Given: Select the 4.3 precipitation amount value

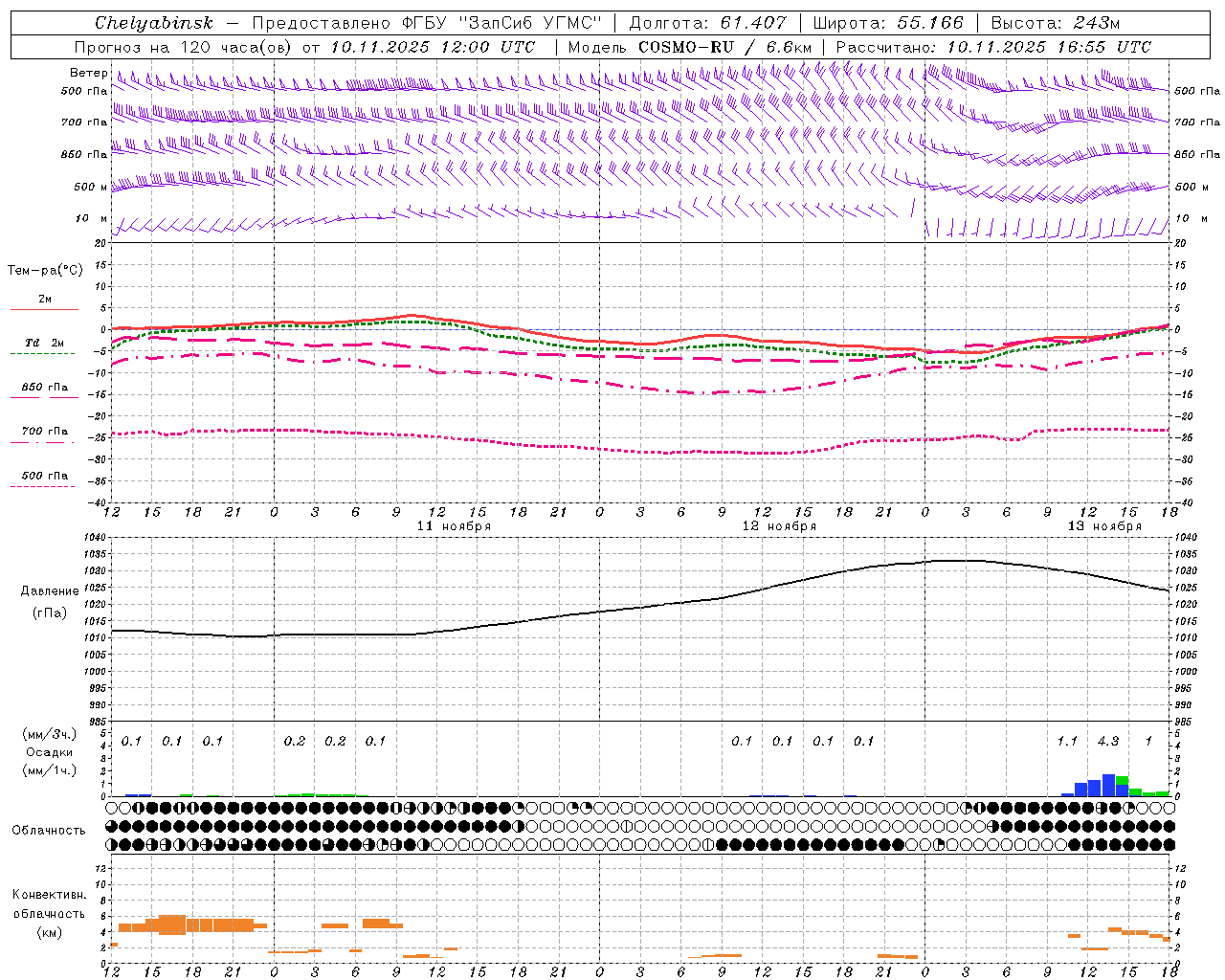Looking at the screenshot, I should [x=1108, y=742].
